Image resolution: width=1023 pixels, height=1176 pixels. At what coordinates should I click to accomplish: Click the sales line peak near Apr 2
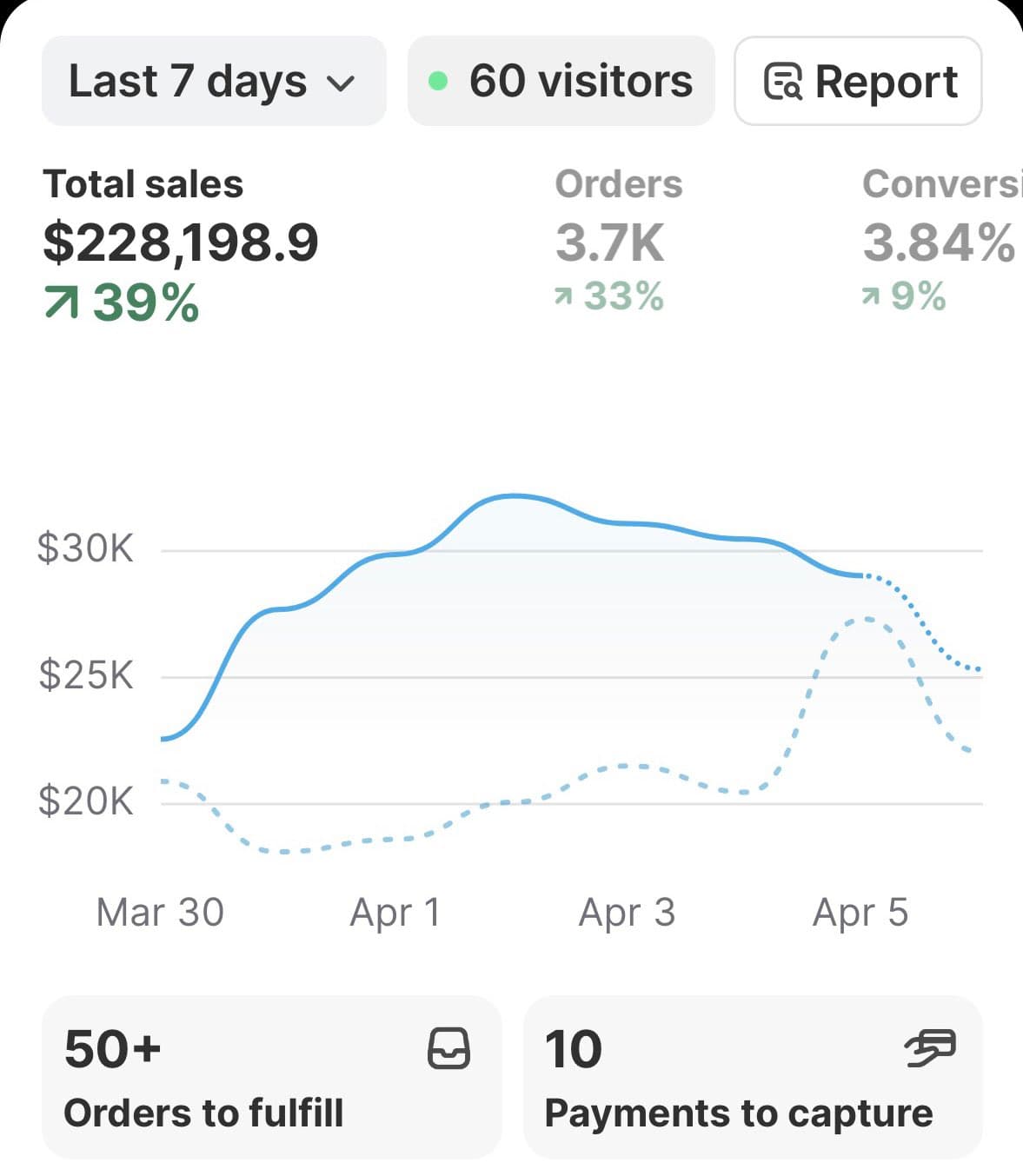point(514,495)
